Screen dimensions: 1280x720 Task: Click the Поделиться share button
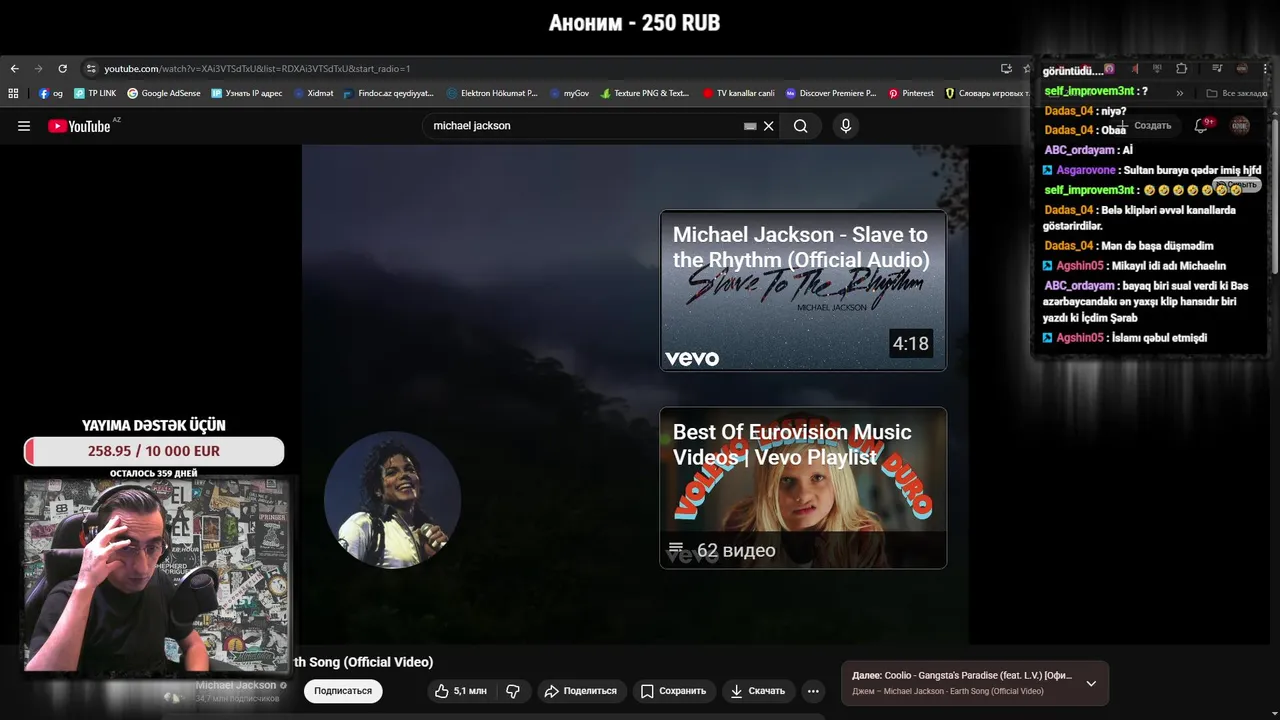[x=581, y=691]
